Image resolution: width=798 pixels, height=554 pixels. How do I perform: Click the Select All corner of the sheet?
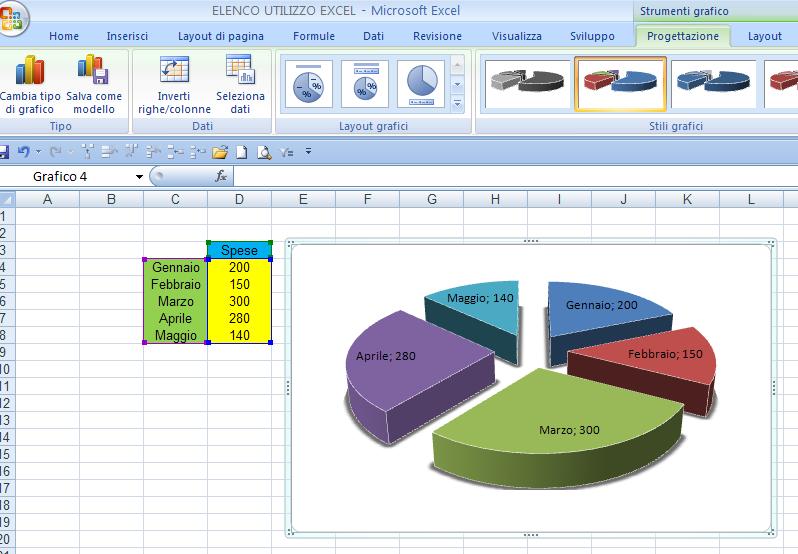[x=8, y=199]
